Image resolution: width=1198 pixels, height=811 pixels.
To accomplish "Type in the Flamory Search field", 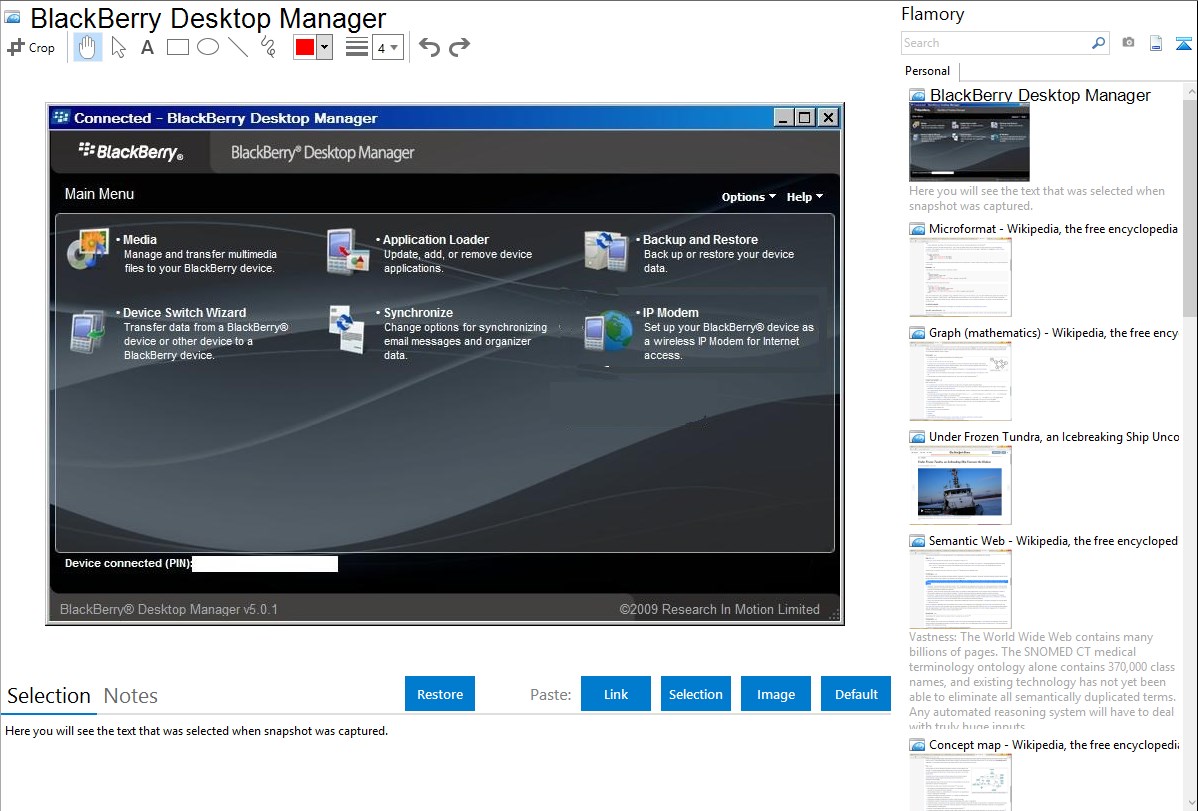I will click(x=995, y=43).
